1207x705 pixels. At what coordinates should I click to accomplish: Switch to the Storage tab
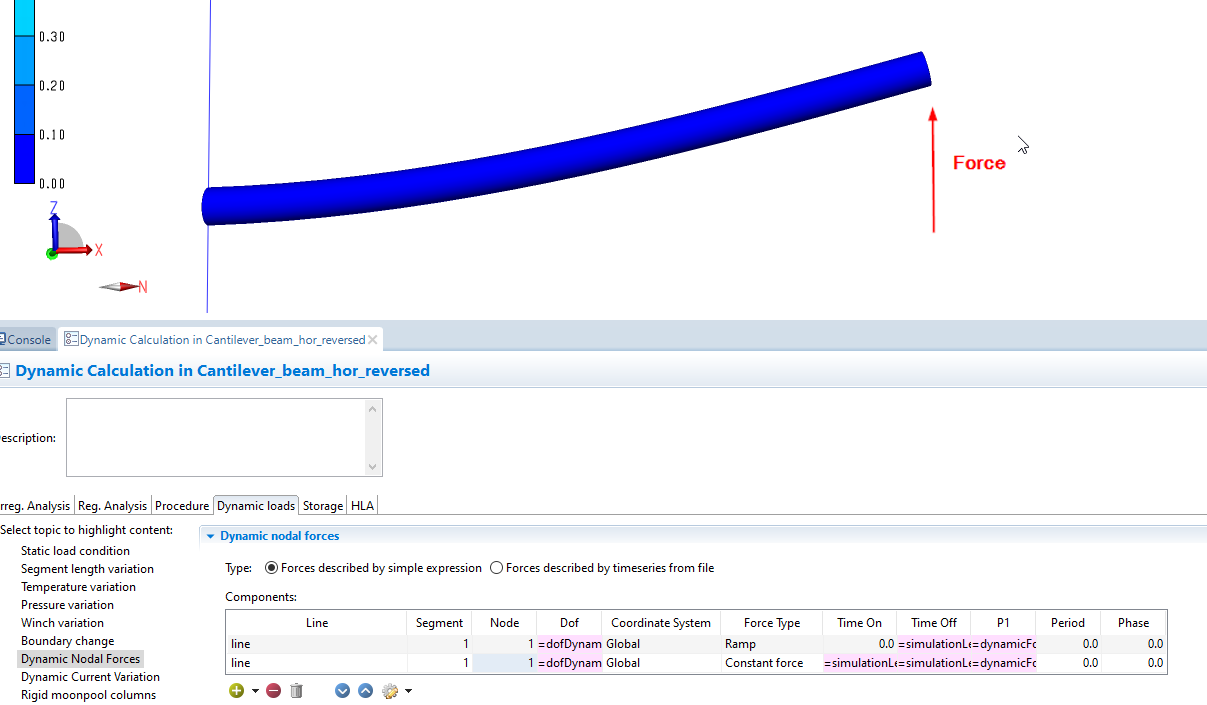click(322, 506)
